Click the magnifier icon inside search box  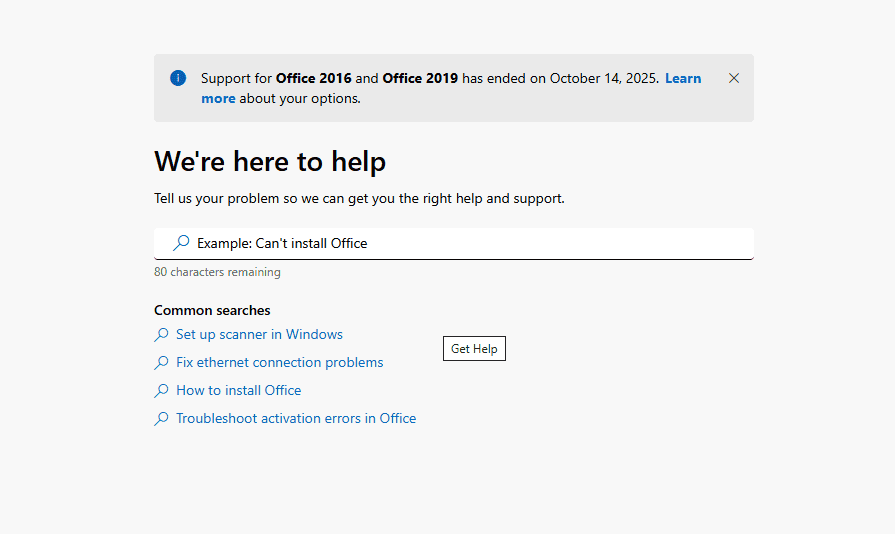(x=181, y=243)
